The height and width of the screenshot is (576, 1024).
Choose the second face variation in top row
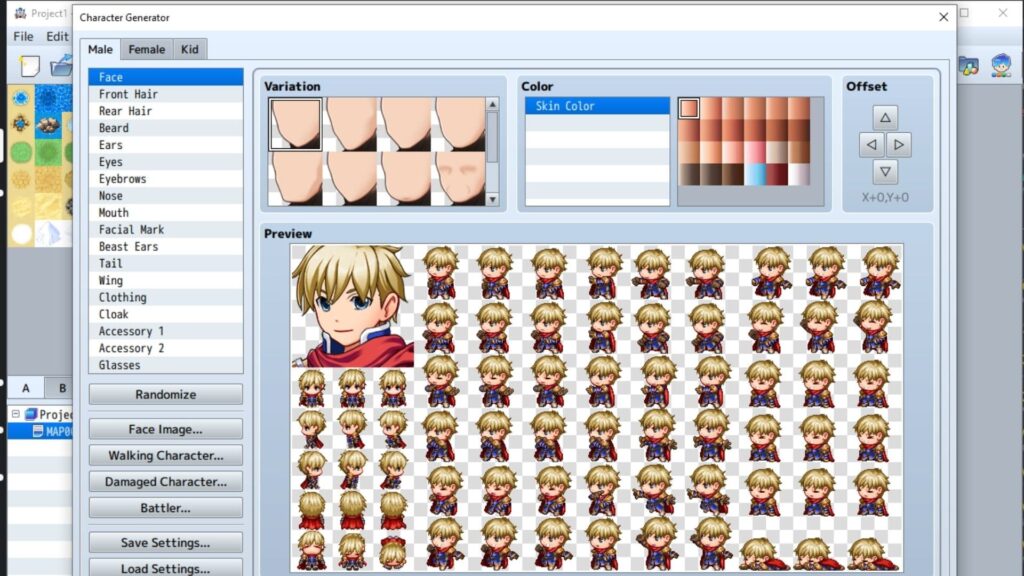click(350, 124)
